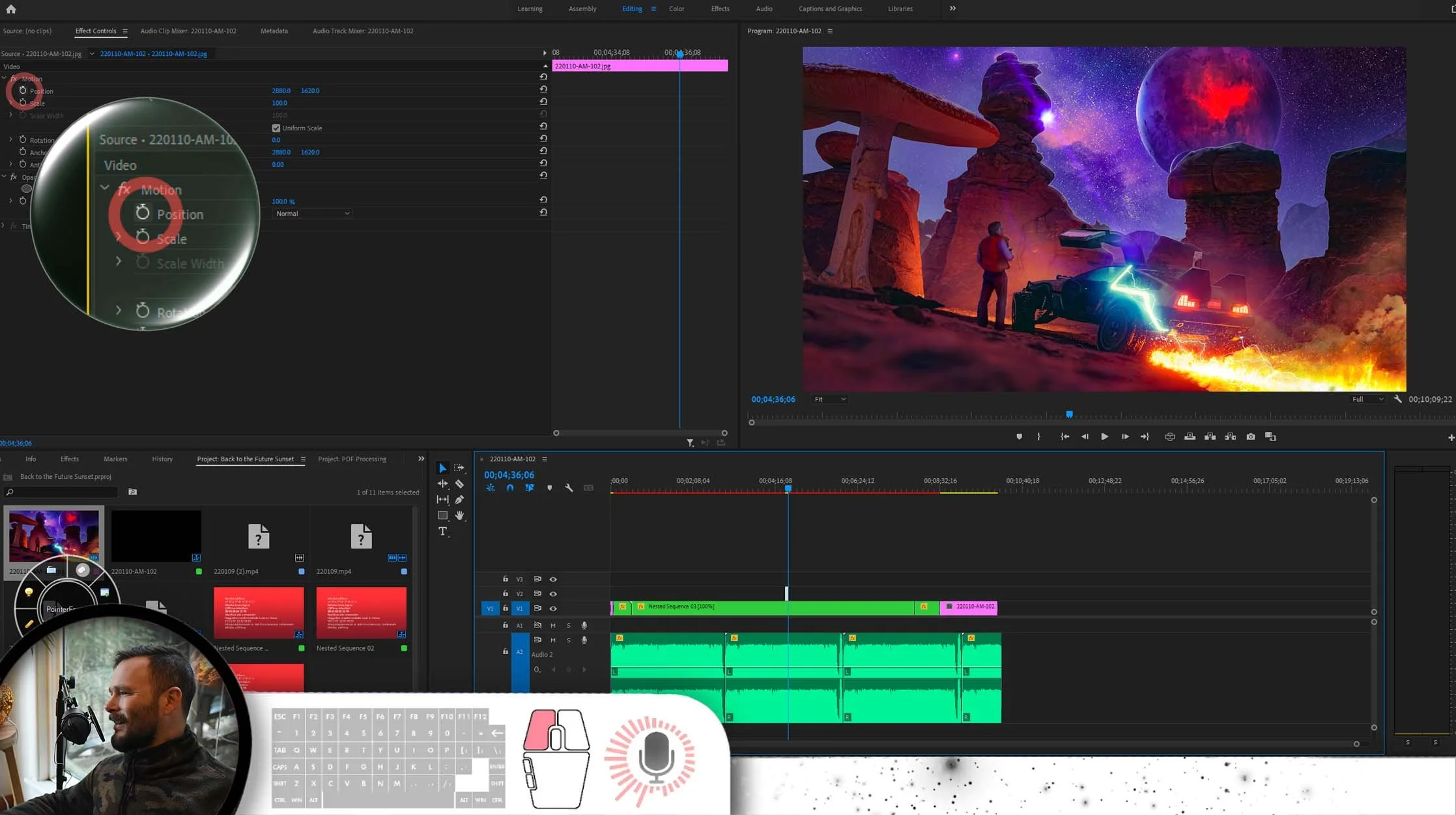This screenshot has height=815, width=1456.
Task: Select the Type tool
Action: pyautogui.click(x=443, y=532)
